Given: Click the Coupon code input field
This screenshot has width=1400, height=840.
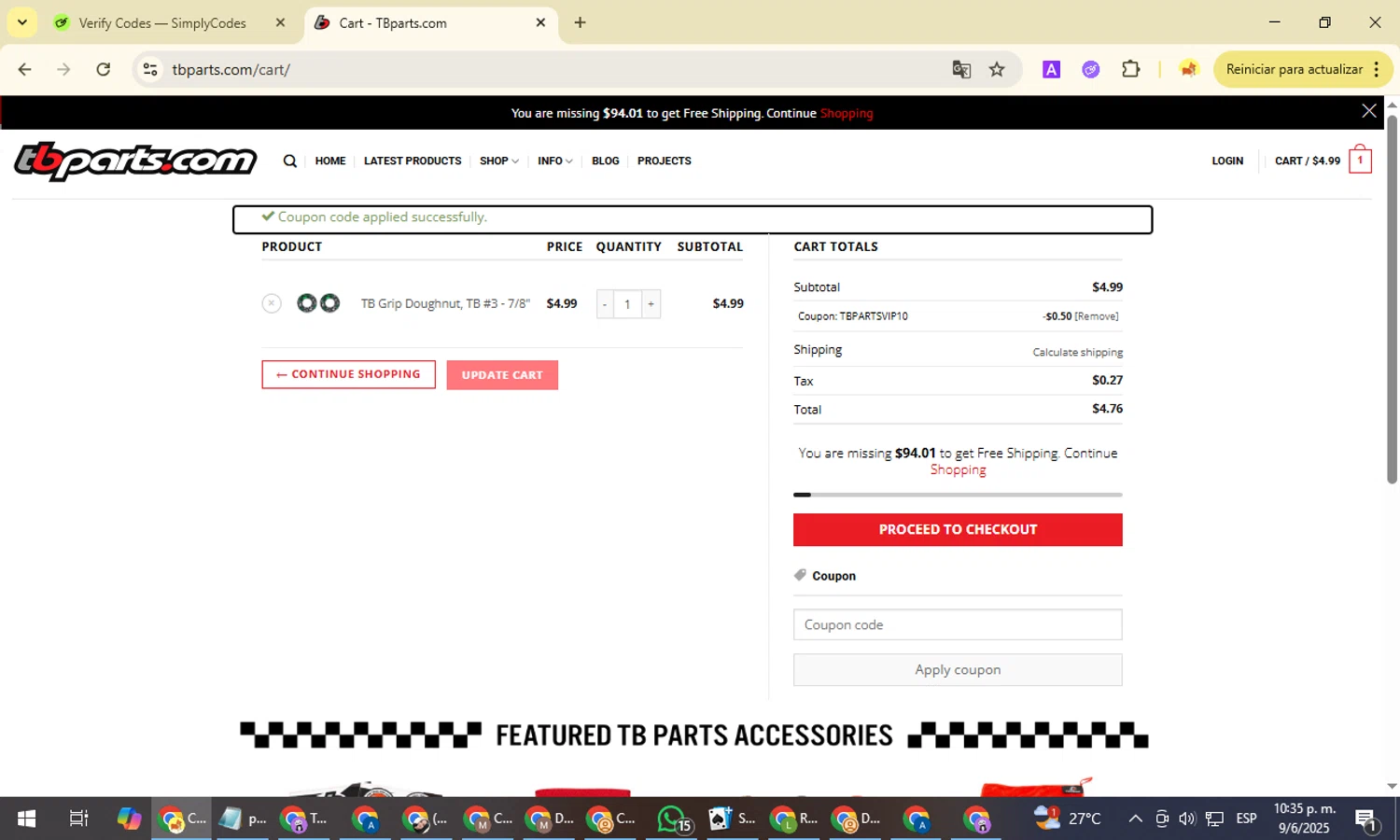Looking at the screenshot, I should [958, 624].
